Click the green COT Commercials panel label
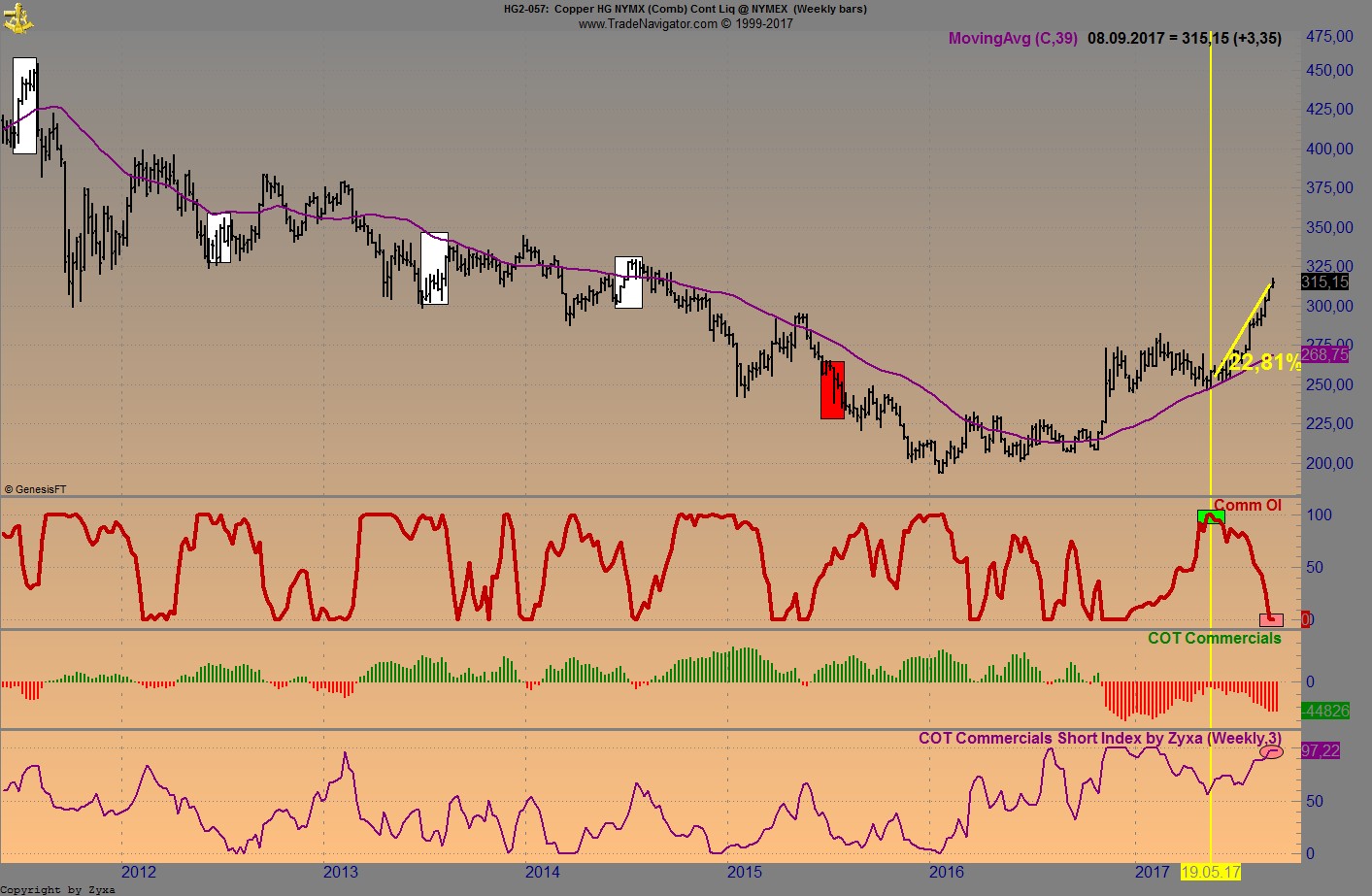1372x896 pixels. click(x=1216, y=638)
